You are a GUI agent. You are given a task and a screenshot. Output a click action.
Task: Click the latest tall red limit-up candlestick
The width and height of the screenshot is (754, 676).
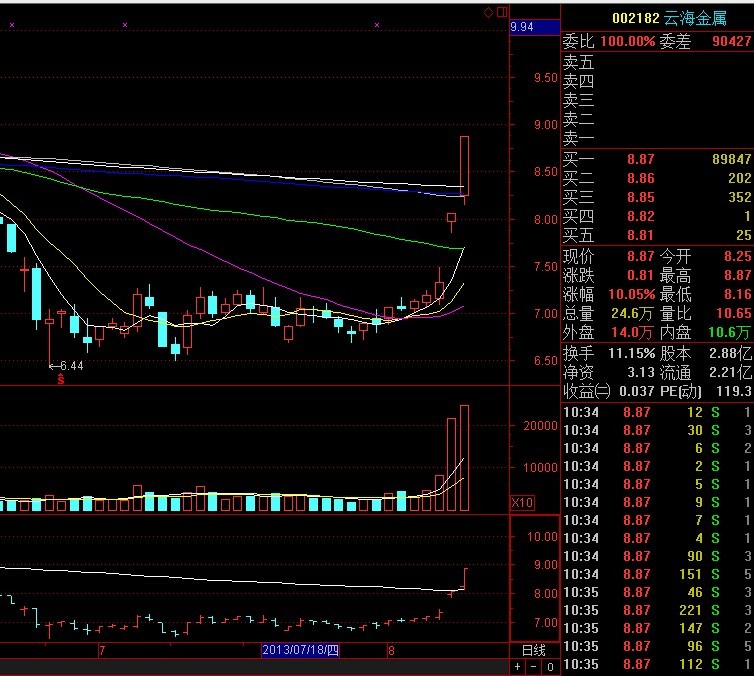click(x=464, y=167)
